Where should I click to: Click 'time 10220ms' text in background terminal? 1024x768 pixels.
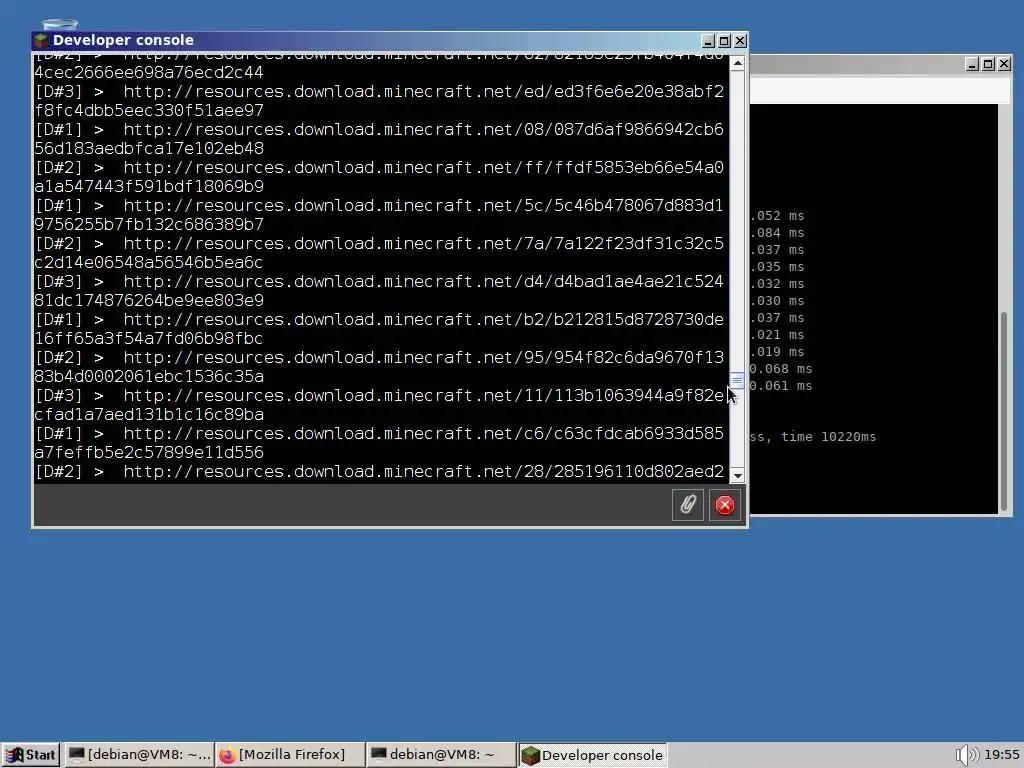pos(828,437)
